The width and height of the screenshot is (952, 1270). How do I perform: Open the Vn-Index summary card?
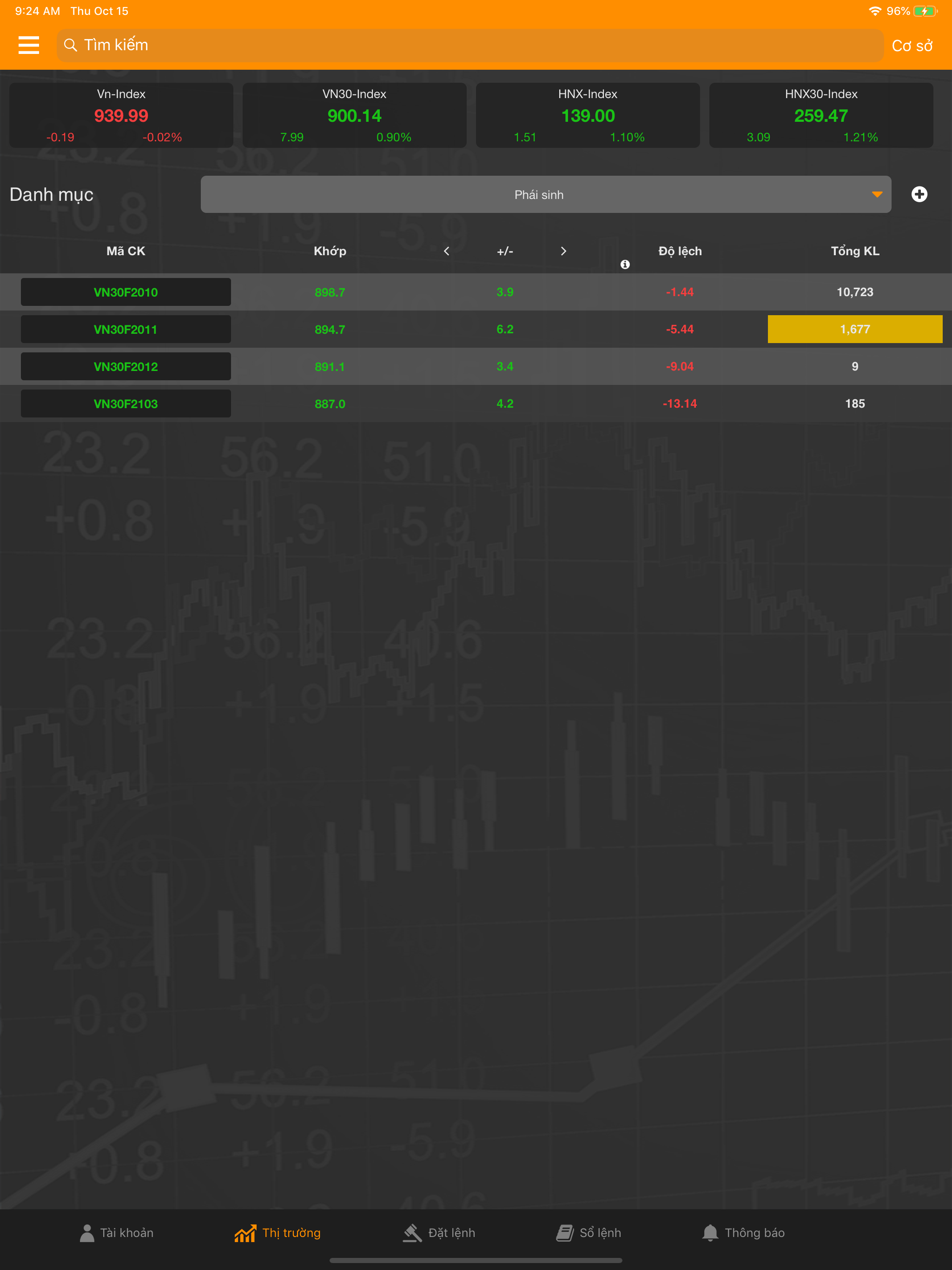coord(121,115)
